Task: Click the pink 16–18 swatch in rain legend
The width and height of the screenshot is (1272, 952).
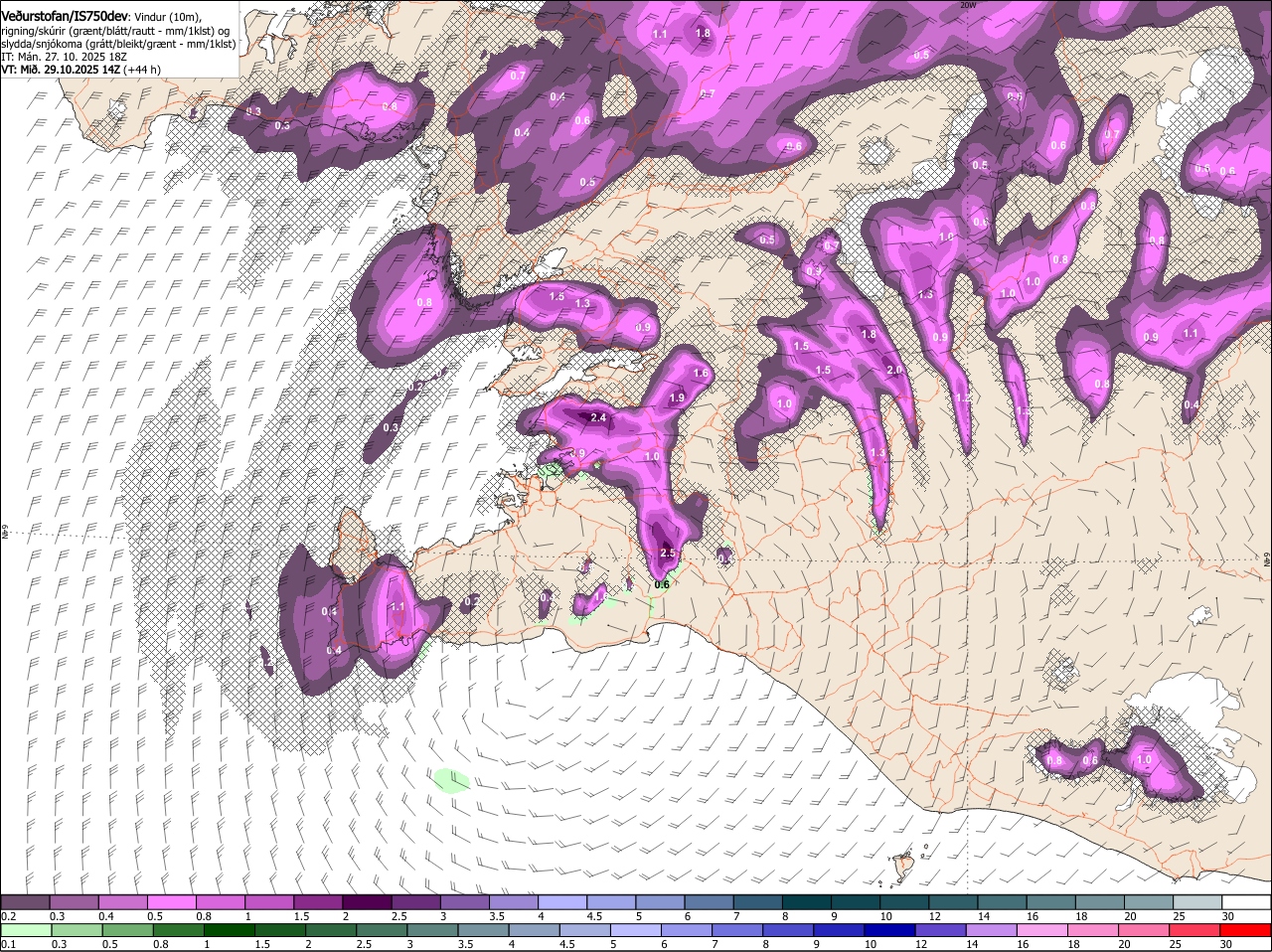Action: tap(1040, 930)
